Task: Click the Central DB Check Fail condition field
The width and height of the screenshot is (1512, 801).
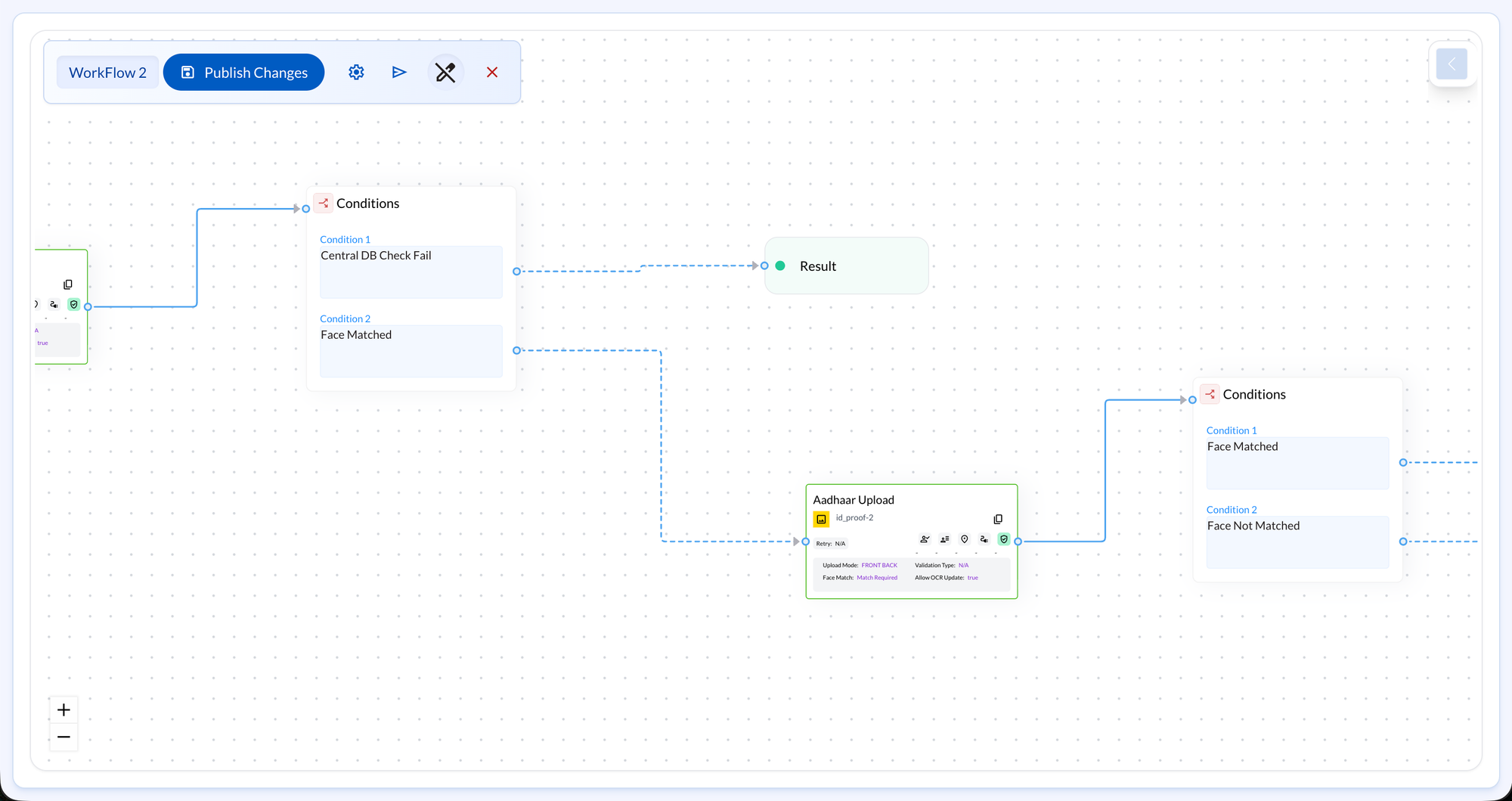Action: coord(411,272)
